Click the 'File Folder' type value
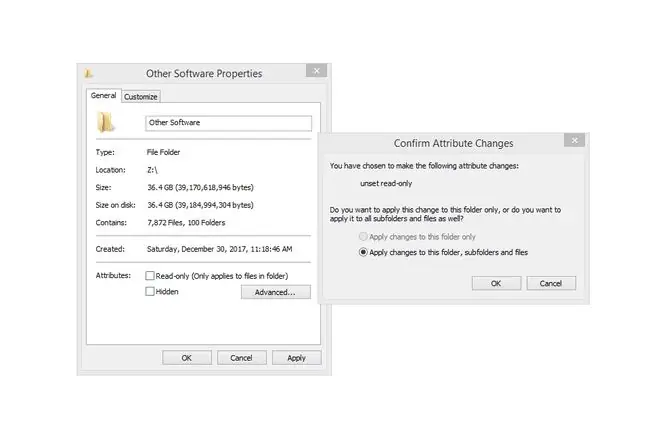 pos(163,152)
